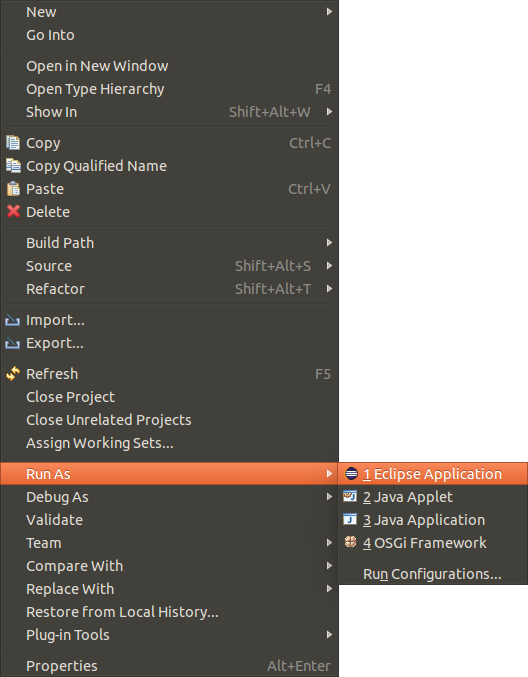Viewport: 528px width, 677px height.
Task: Choose Close Project
Action: click(169, 397)
